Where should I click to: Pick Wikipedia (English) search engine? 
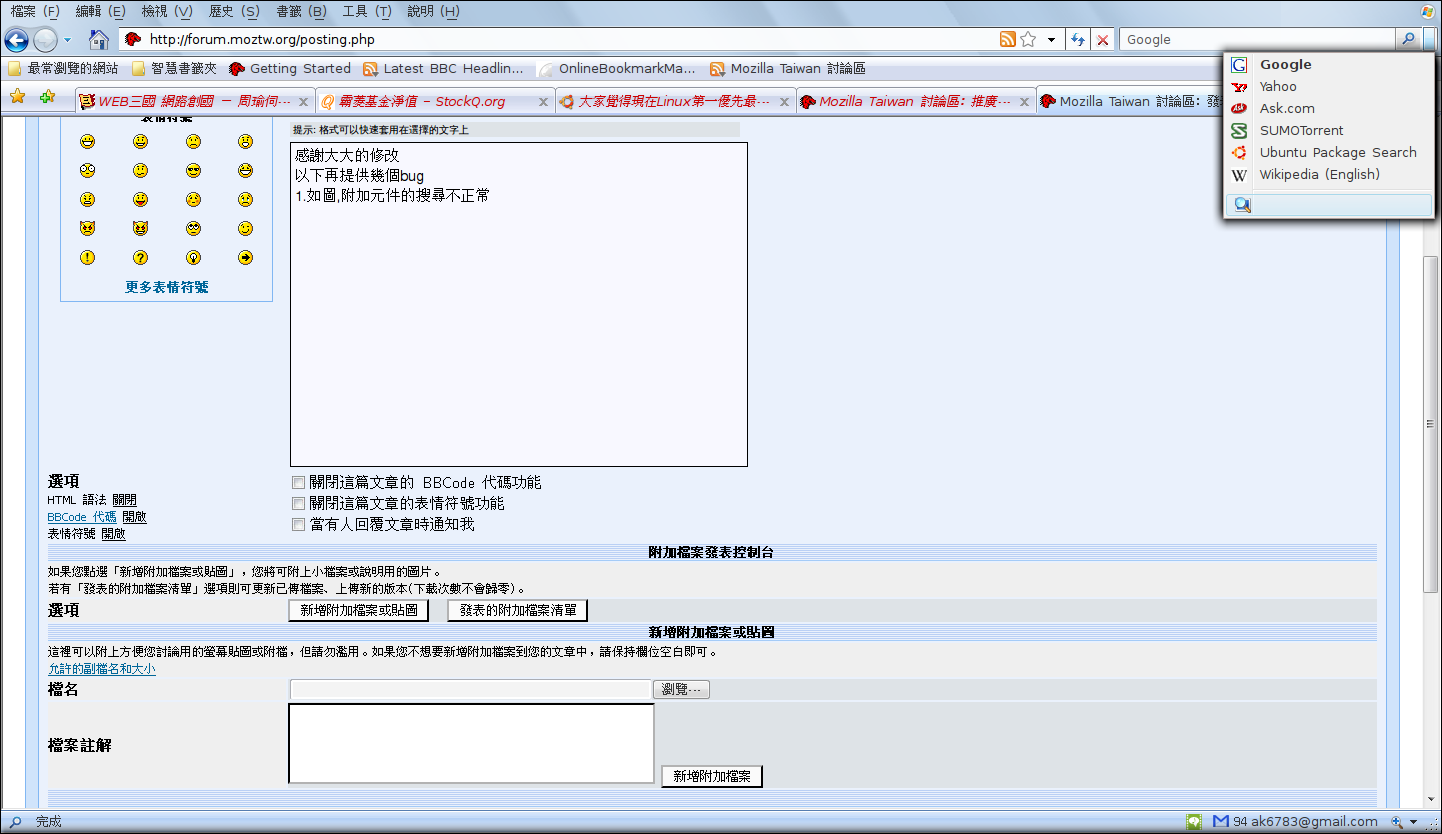click(1328, 175)
